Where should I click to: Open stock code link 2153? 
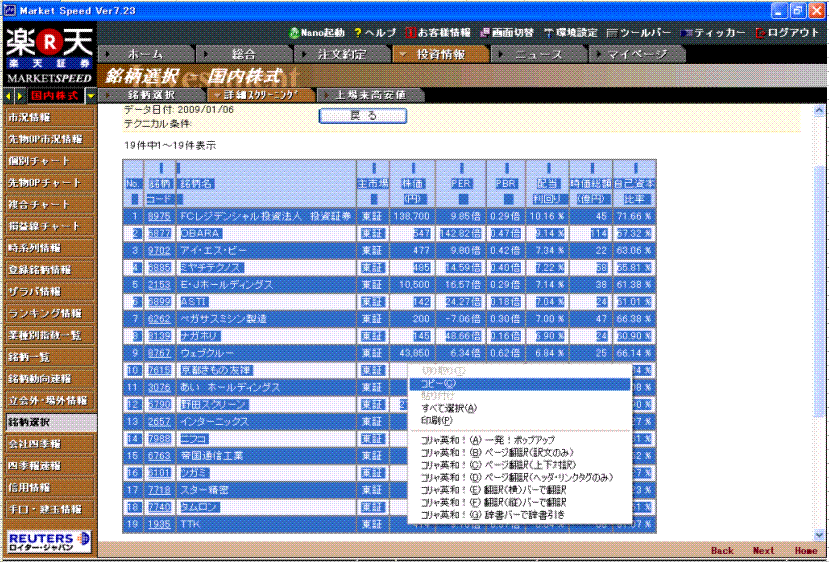coord(159,285)
